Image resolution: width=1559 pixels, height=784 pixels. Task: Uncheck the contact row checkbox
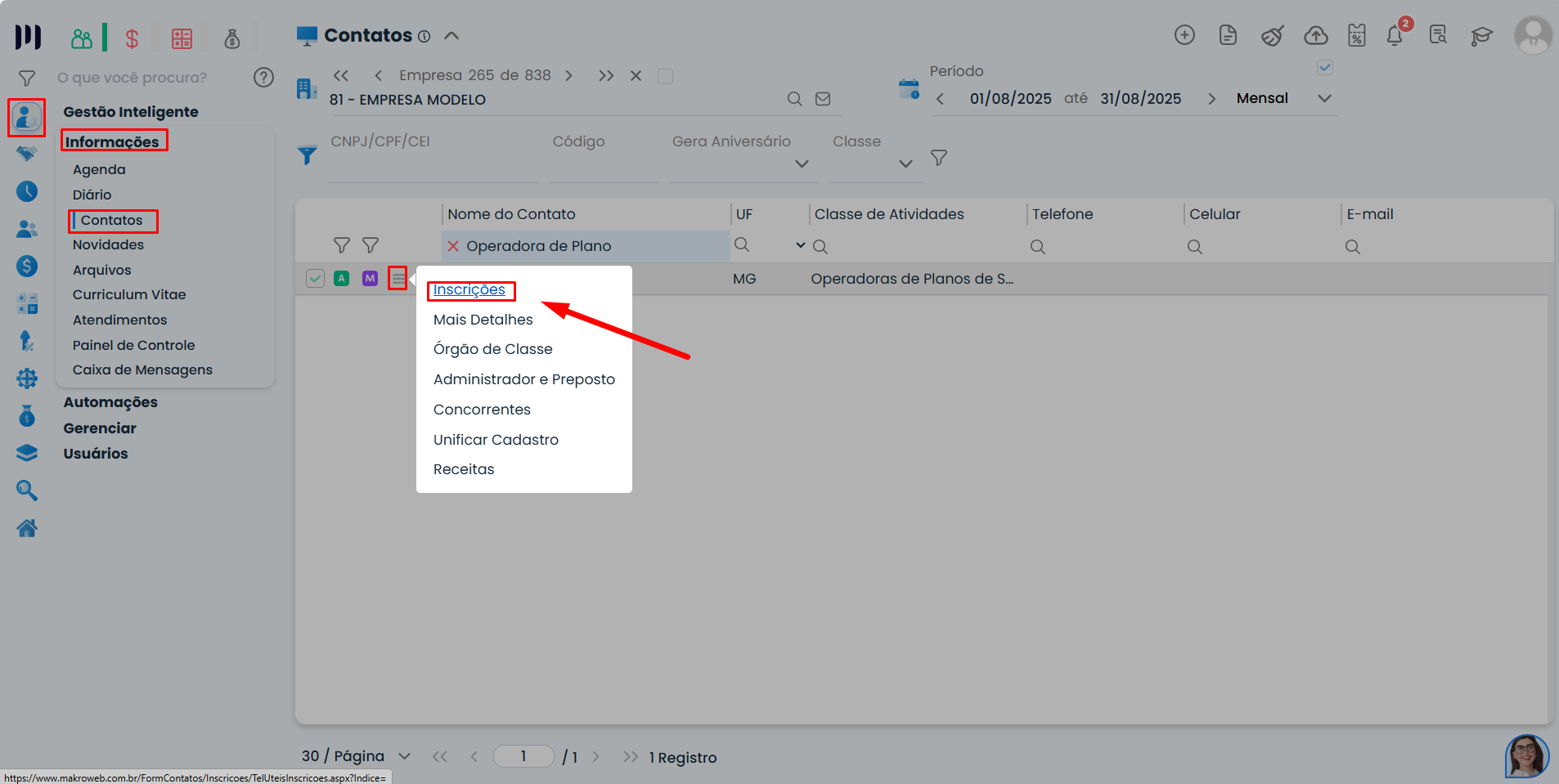coord(315,279)
